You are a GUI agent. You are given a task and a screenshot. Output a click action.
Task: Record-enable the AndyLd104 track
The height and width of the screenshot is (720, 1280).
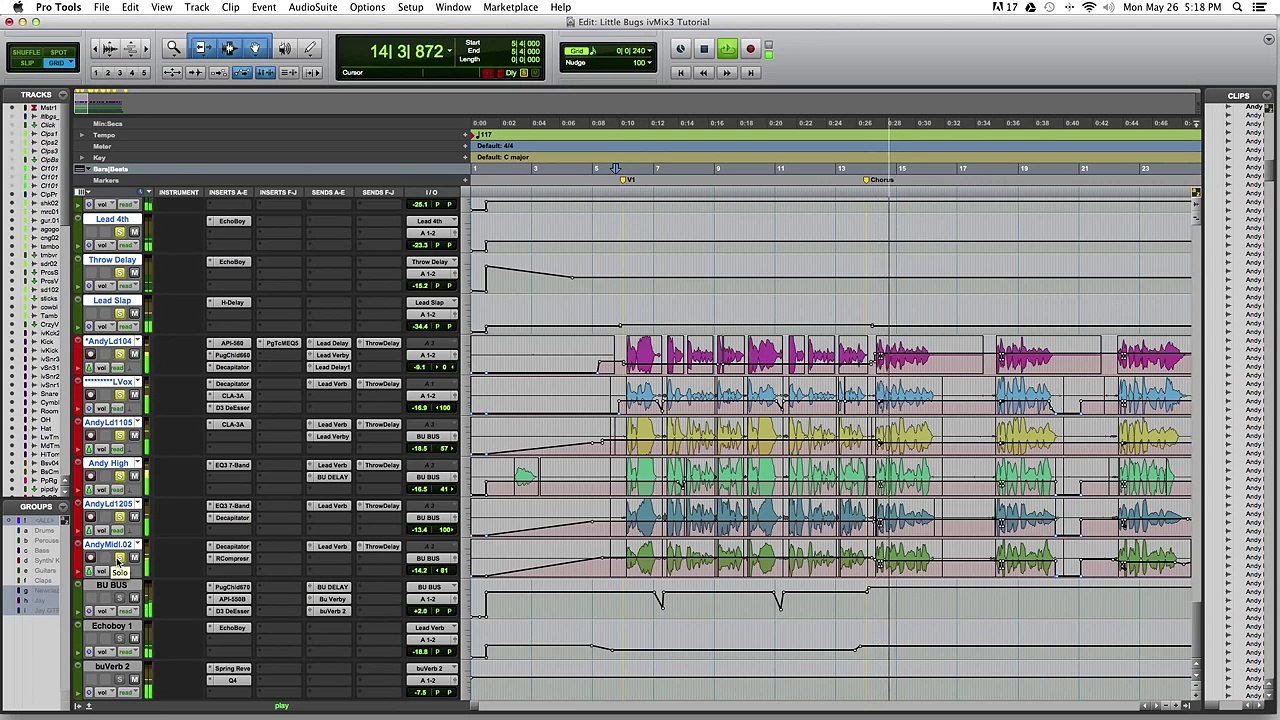90,355
